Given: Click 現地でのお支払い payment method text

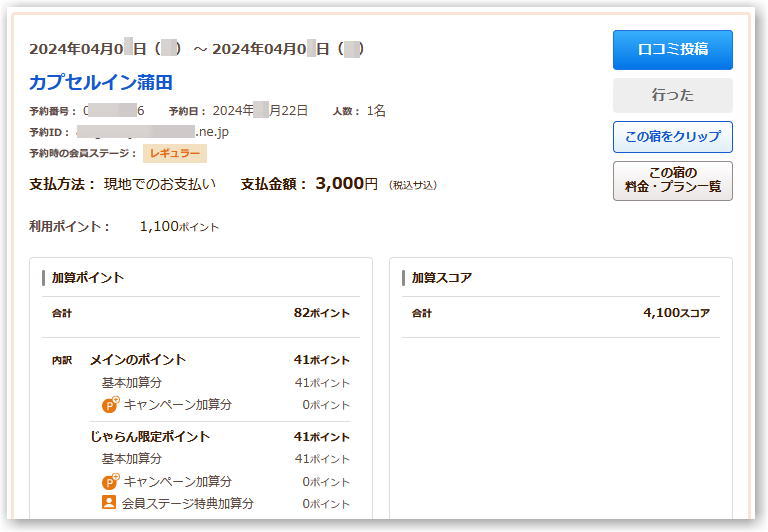Looking at the screenshot, I should [x=160, y=184].
